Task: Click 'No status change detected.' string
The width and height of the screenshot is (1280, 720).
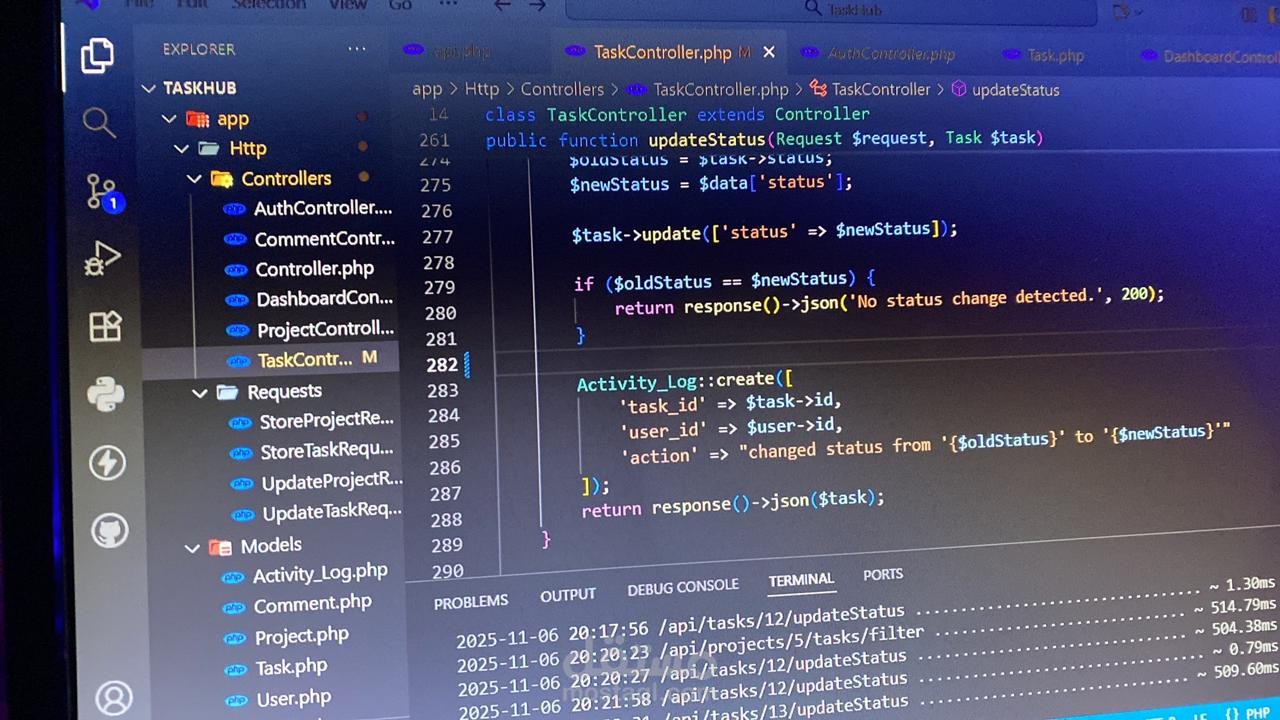Action: pos(976,299)
